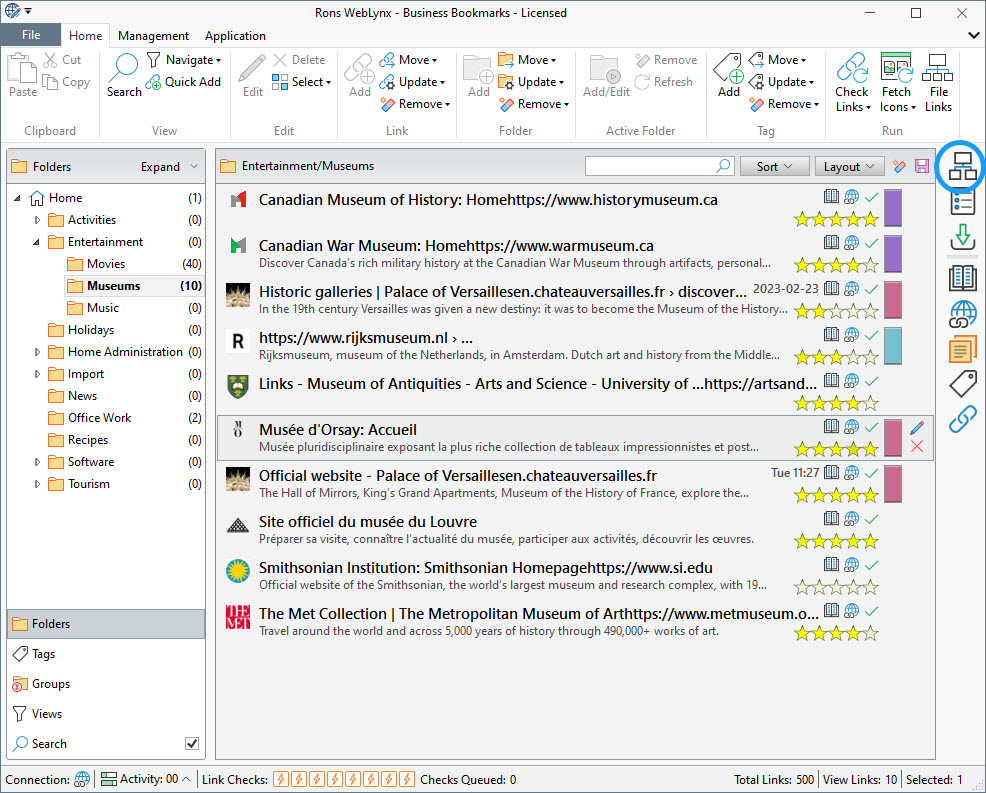Click globe icon on Site officiel du Louvre row
The height and width of the screenshot is (793, 986).
(x=851, y=519)
